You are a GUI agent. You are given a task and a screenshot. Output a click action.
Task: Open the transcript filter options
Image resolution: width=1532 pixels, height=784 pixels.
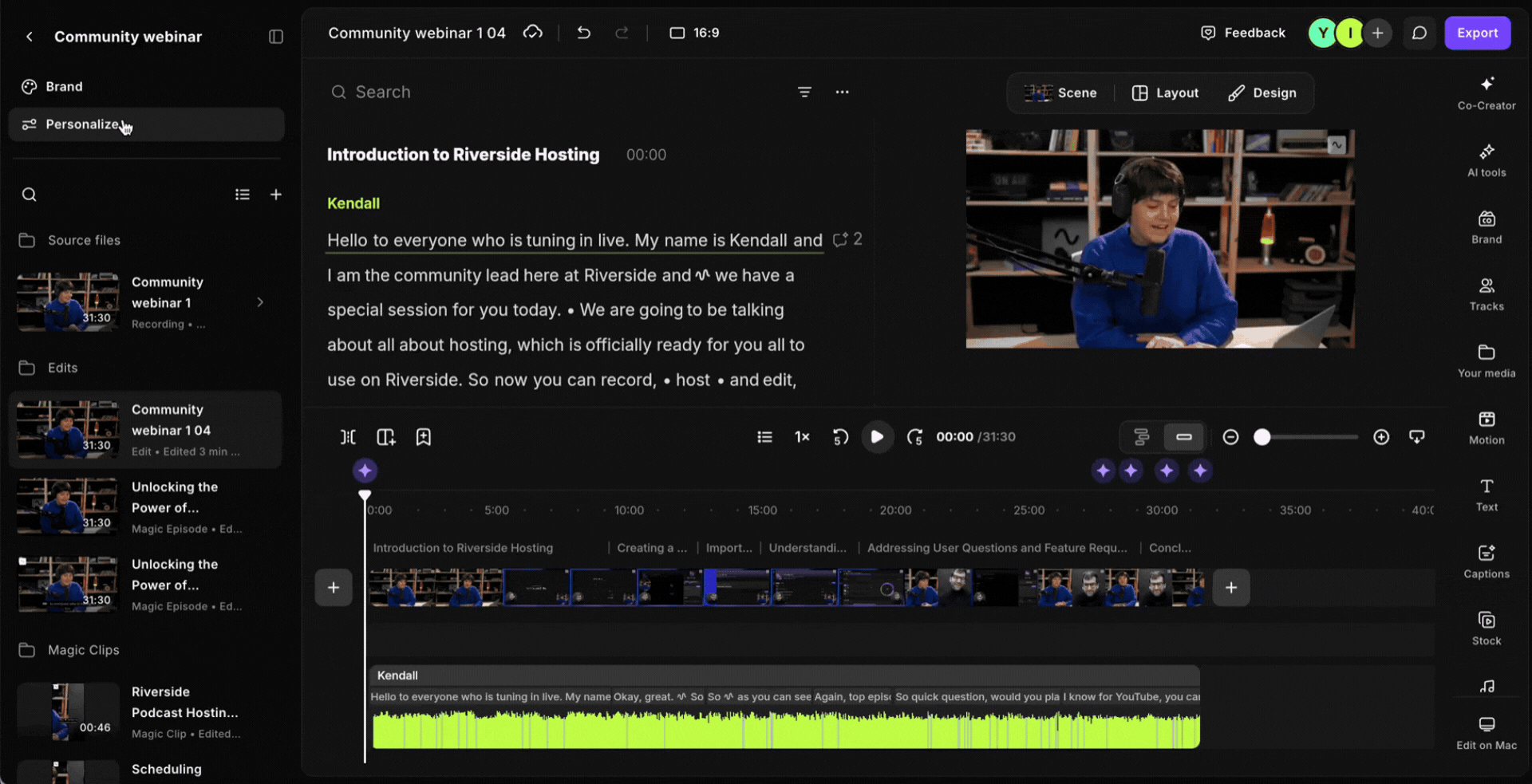coord(804,92)
